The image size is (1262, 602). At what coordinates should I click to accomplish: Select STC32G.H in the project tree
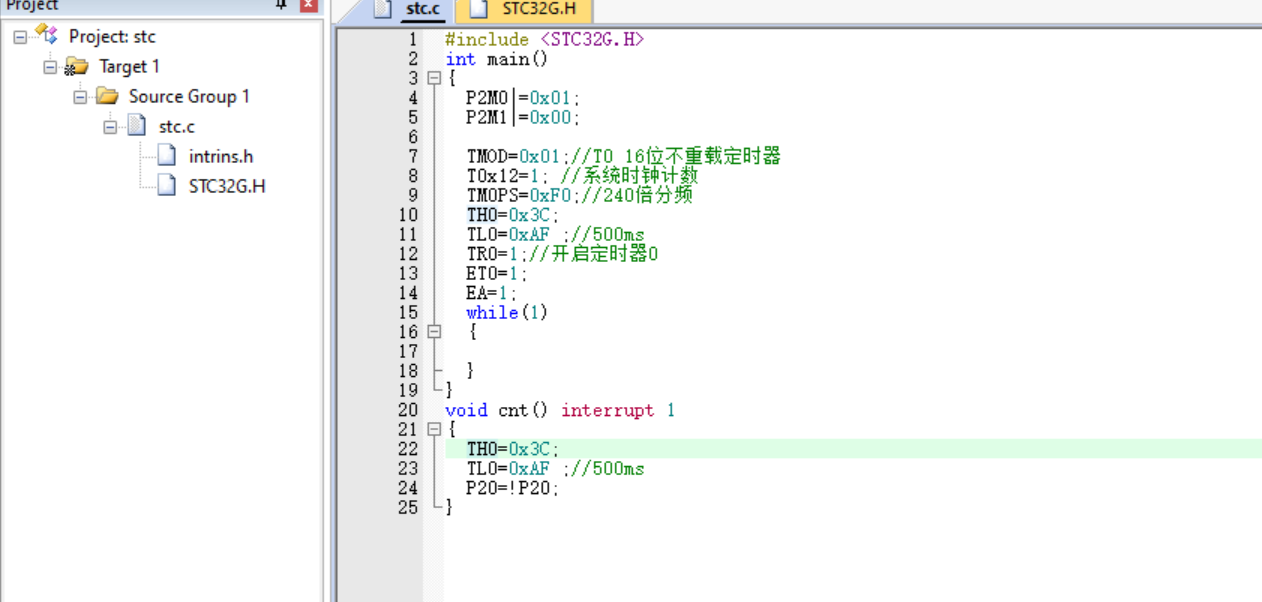(227, 186)
